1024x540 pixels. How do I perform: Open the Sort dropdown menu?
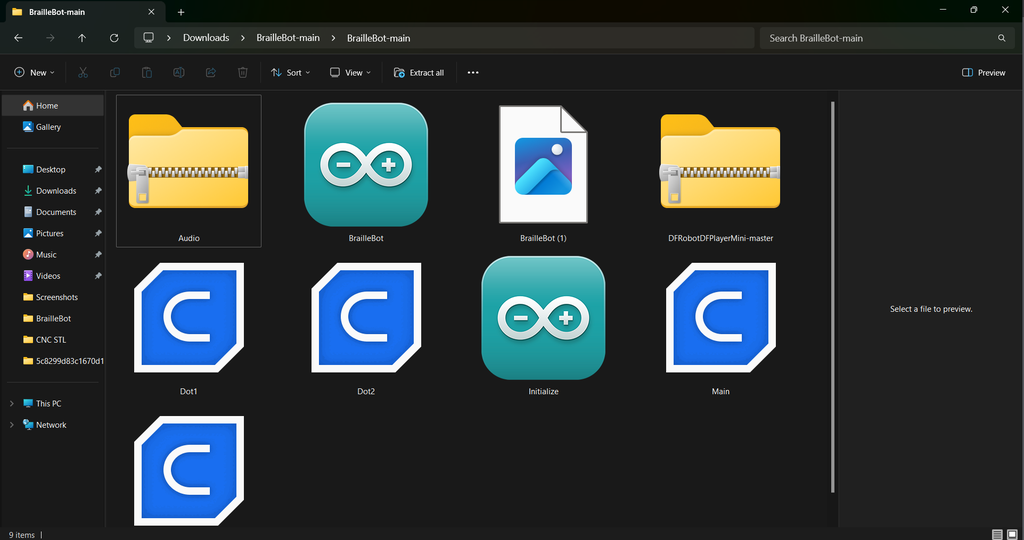(x=291, y=72)
